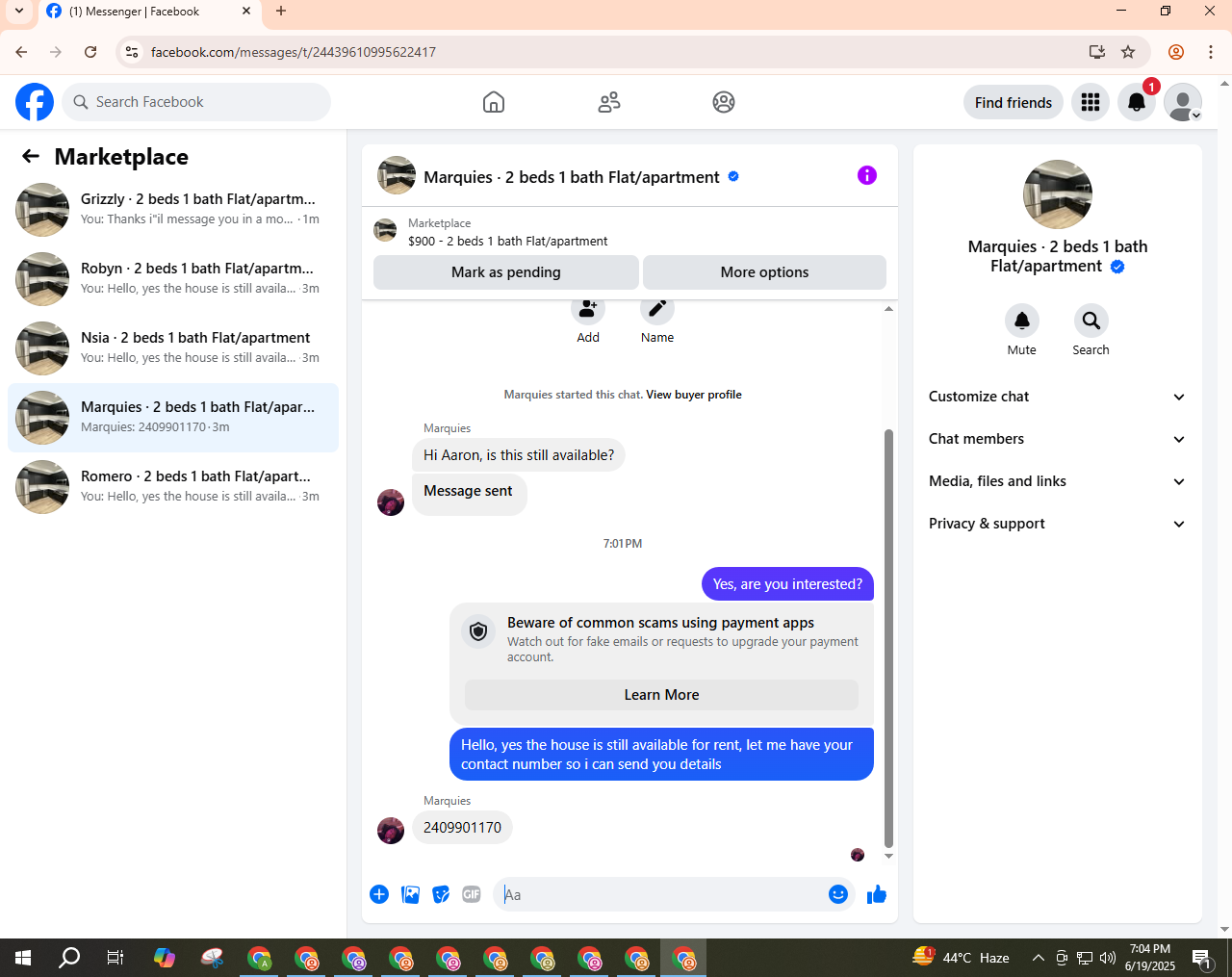
Task: Attach a photo with the image icon
Action: point(410,894)
